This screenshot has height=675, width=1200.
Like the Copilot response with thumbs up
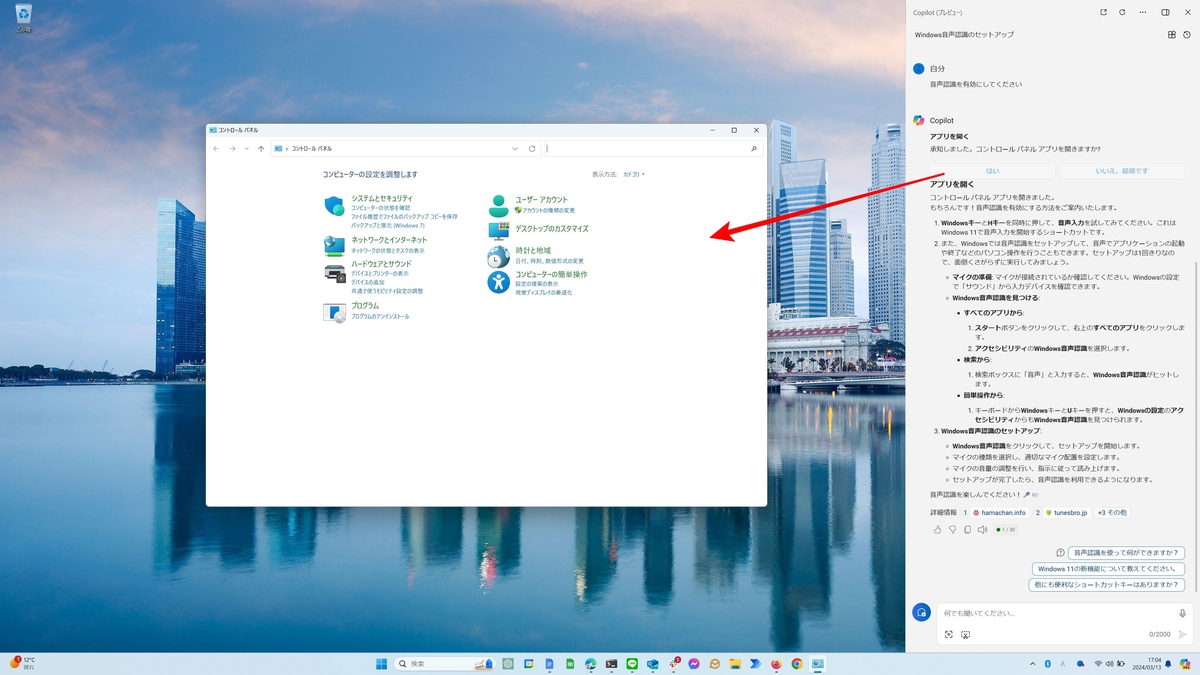pyautogui.click(x=937, y=529)
